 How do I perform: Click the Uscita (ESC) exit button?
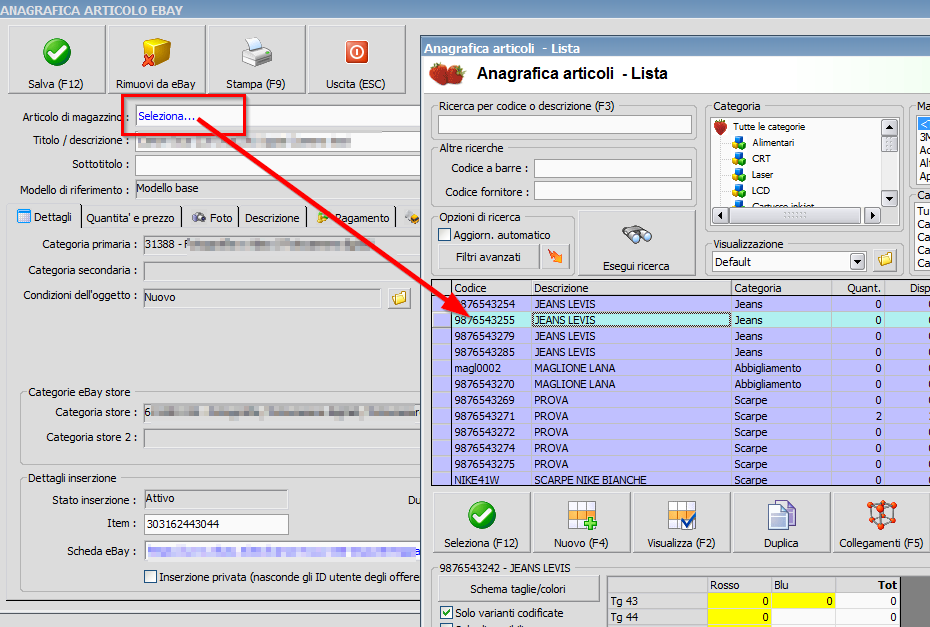click(356, 60)
